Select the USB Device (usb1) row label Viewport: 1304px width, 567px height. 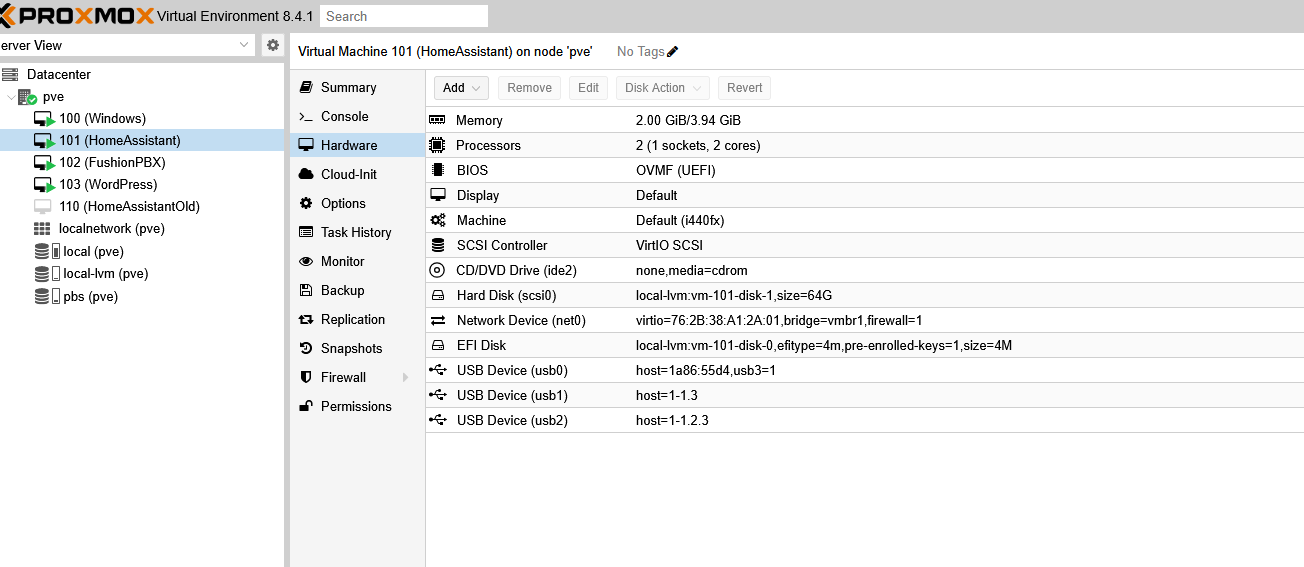click(512, 395)
